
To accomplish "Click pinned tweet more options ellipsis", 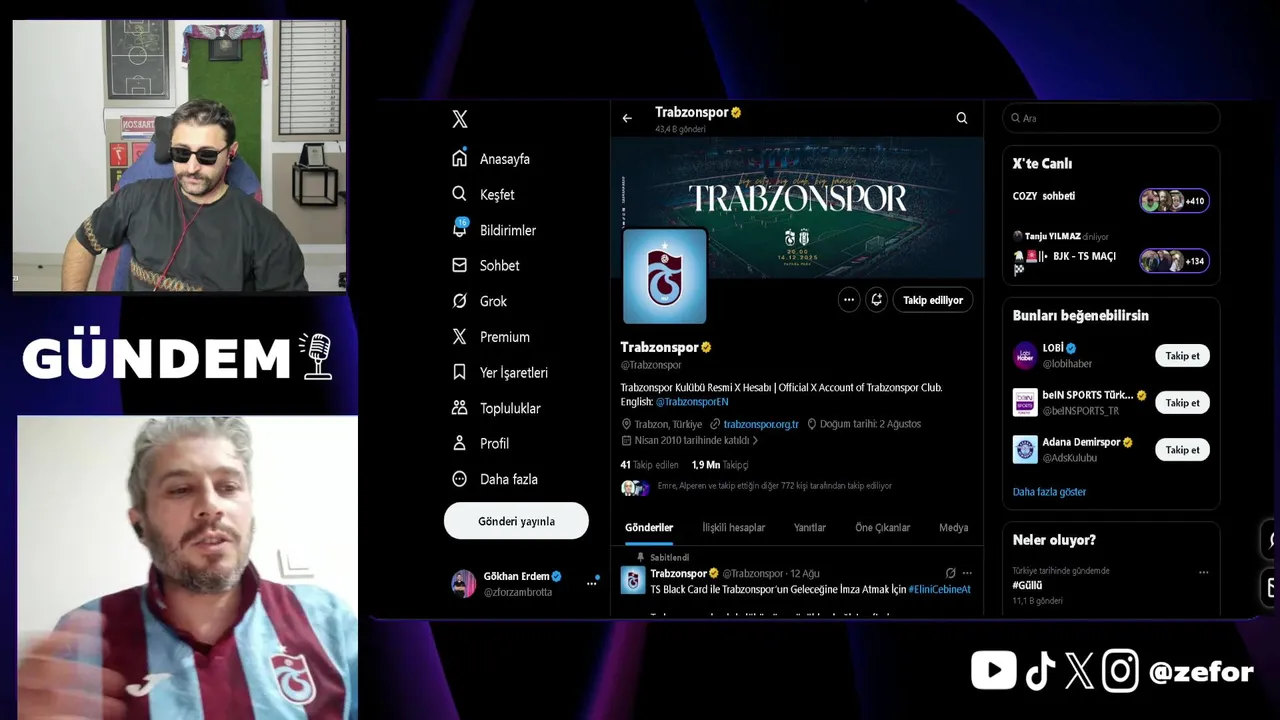I will pos(967,573).
